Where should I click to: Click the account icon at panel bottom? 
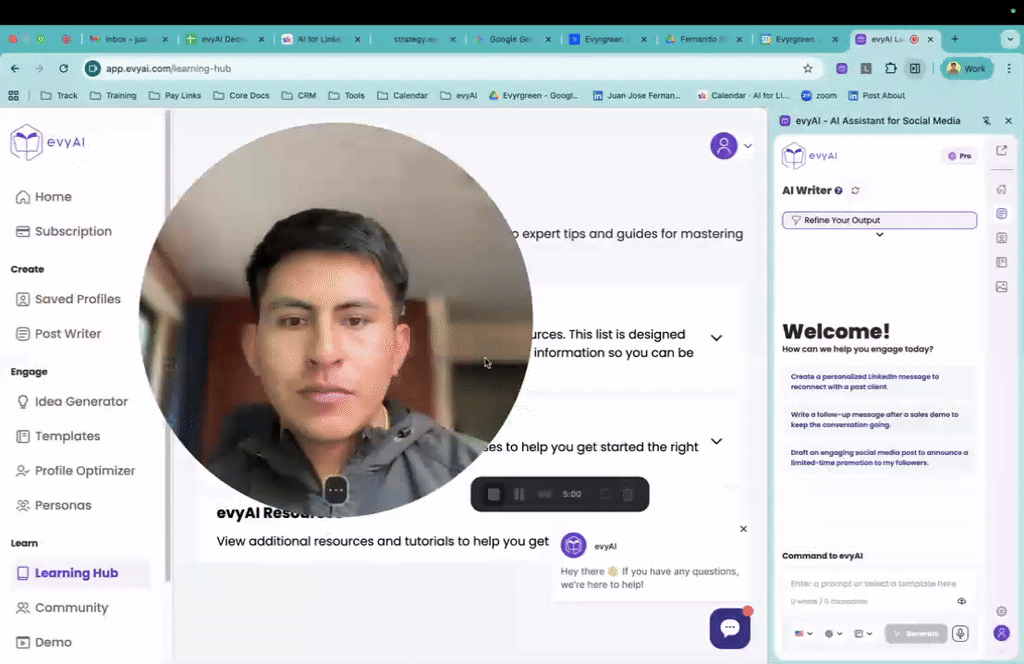click(x=1001, y=633)
